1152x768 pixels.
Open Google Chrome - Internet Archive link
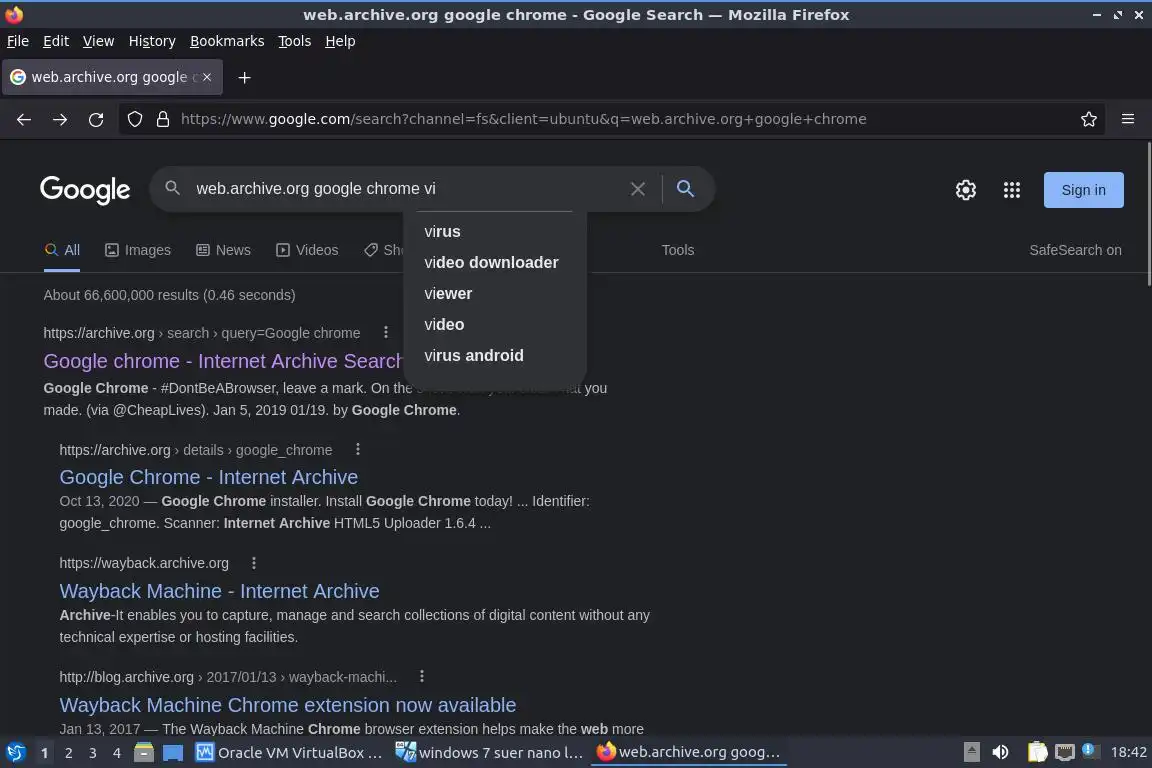click(209, 477)
